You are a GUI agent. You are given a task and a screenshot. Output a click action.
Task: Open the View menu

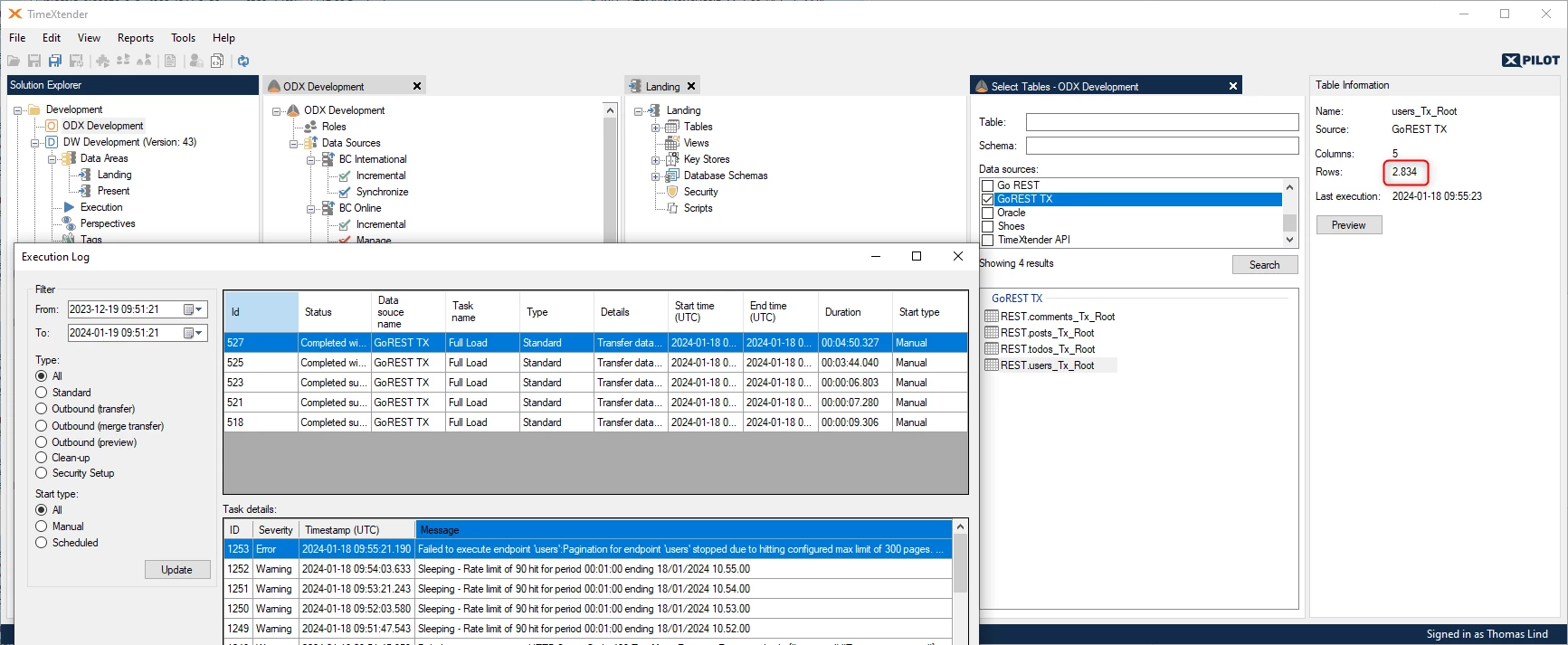[89, 38]
